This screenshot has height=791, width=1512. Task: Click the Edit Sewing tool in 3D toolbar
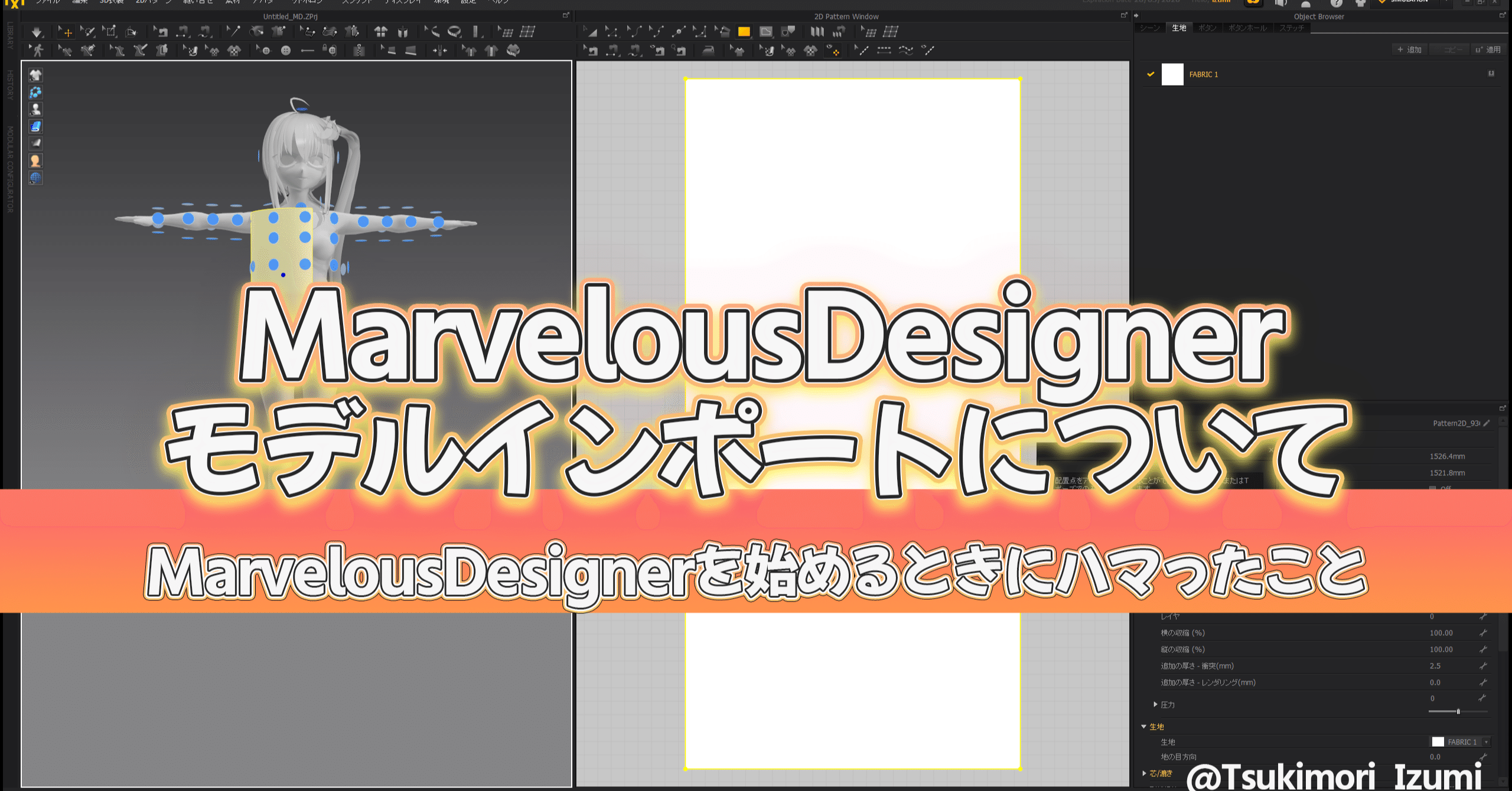click(x=160, y=32)
